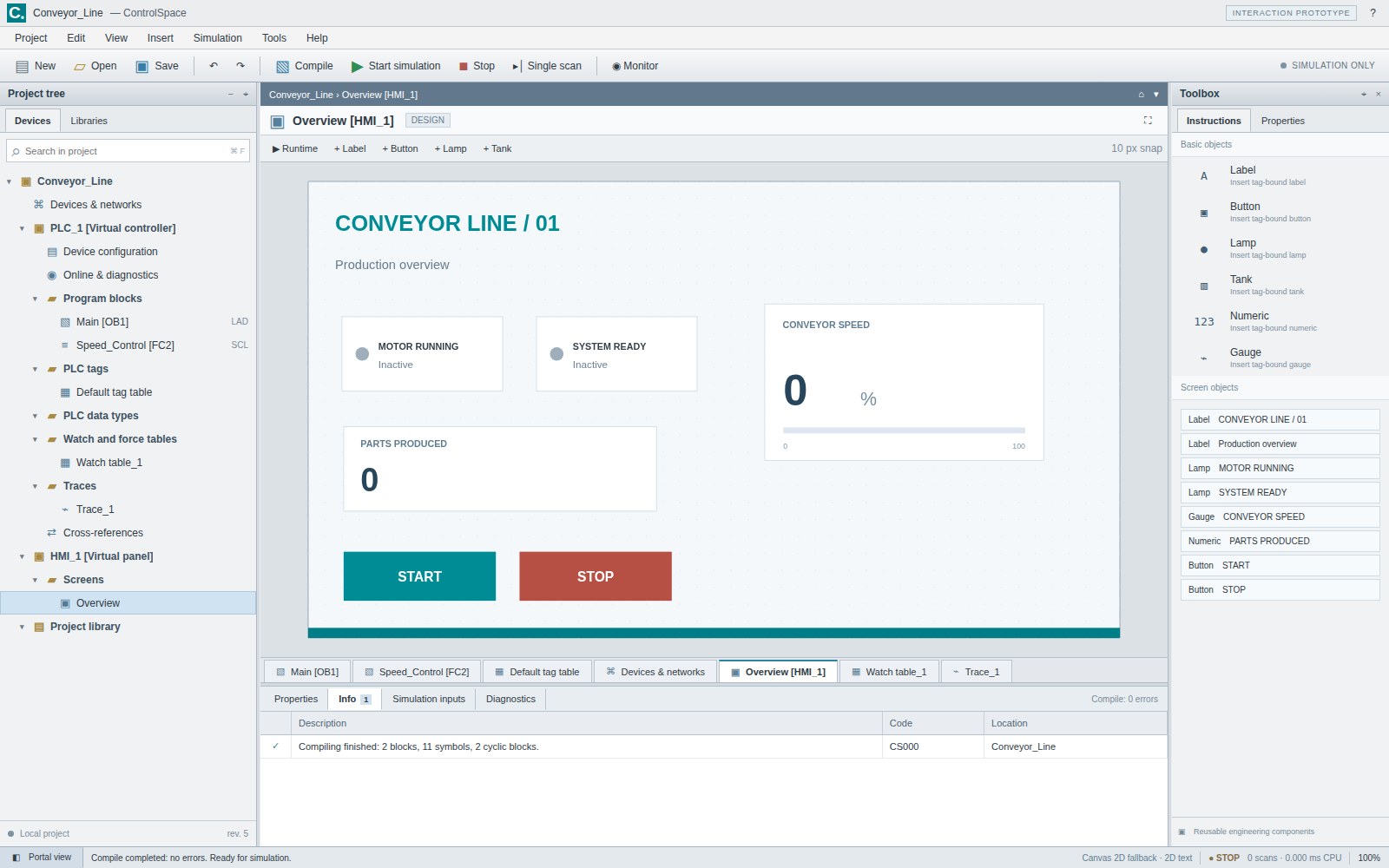Toggle the DESIGN mode badge
Screen dimensions: 1389x868
coord(427,121)
